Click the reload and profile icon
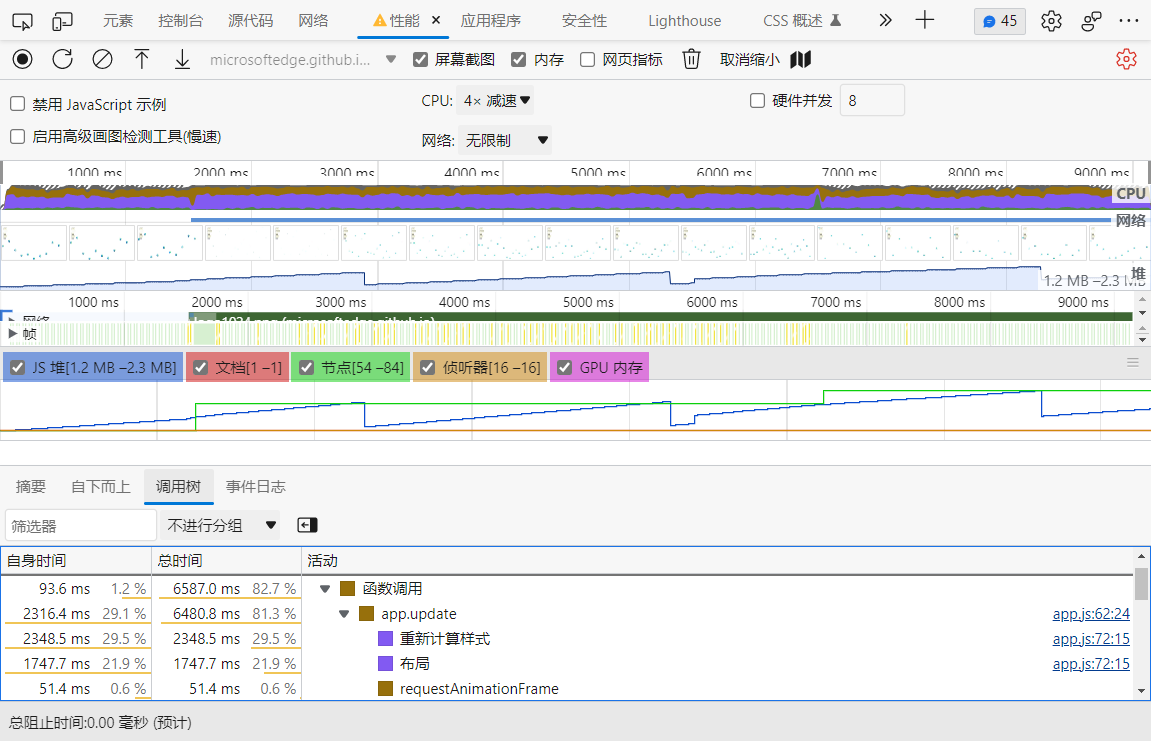The width and height of the screenshot is (1151, 741). pos(62,59)
